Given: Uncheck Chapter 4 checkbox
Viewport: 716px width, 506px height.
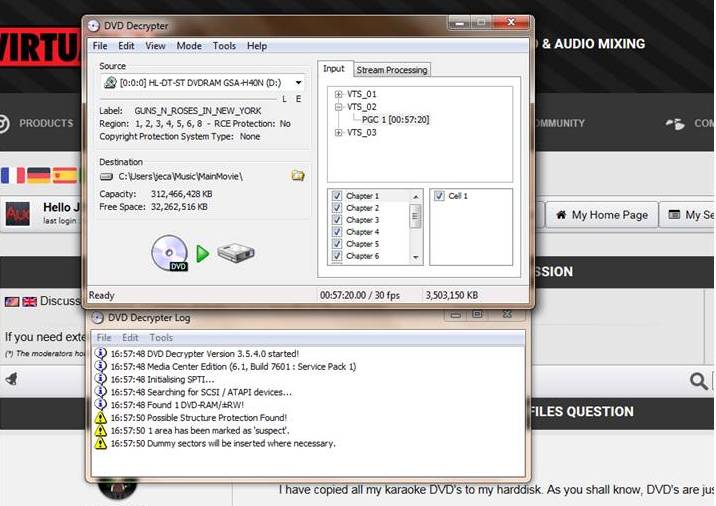Looking at the screenshot, I should click(x=337, y=232).
